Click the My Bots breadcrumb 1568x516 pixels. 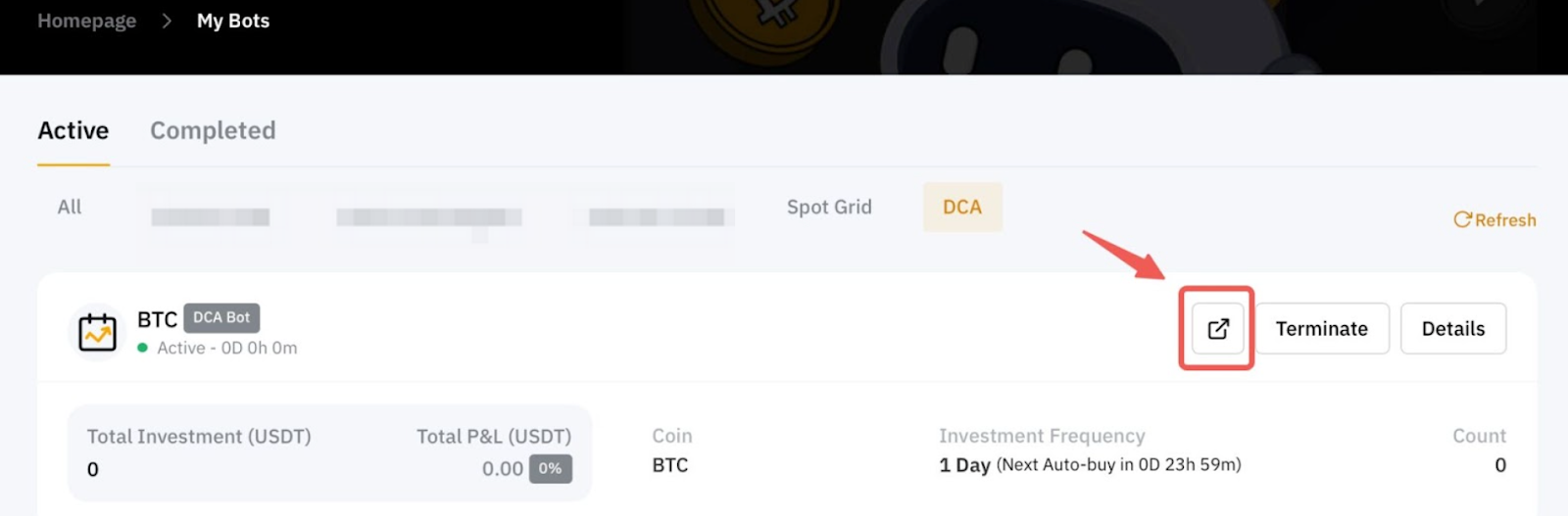click(233, 21)
